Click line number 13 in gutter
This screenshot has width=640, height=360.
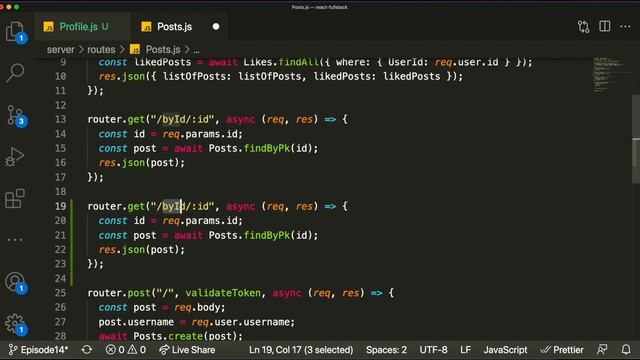(x=60, y=119)
